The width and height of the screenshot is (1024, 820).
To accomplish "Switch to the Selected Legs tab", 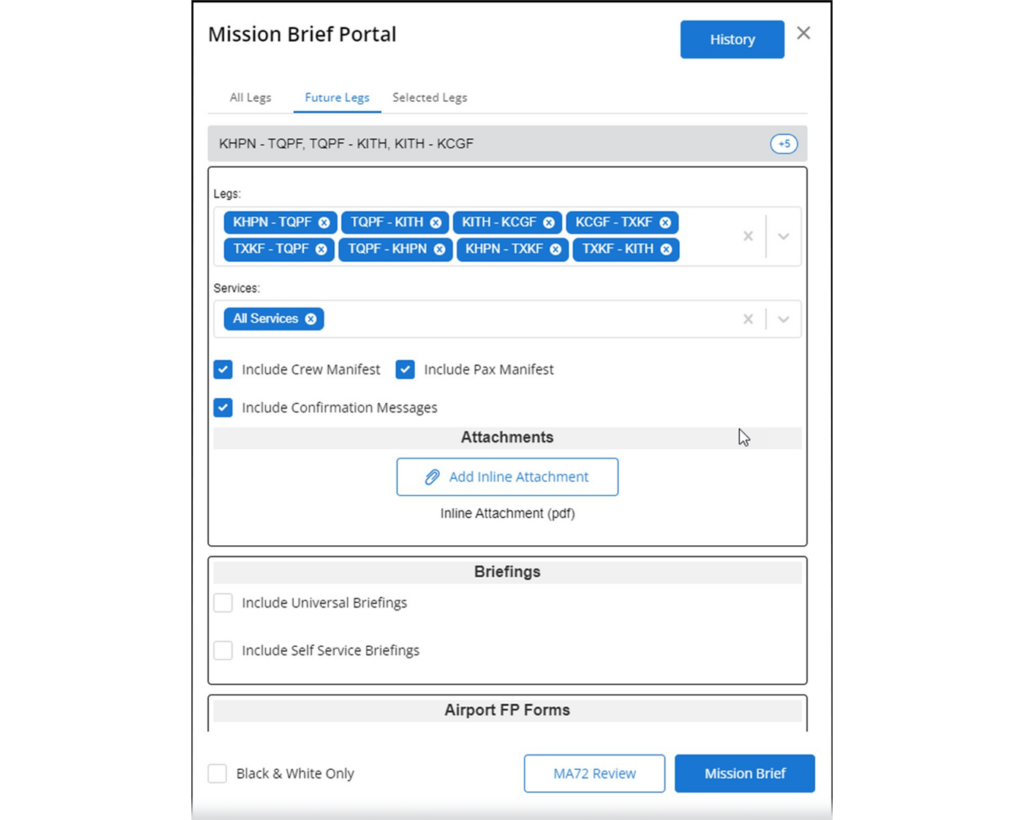I will pos(429,98).
